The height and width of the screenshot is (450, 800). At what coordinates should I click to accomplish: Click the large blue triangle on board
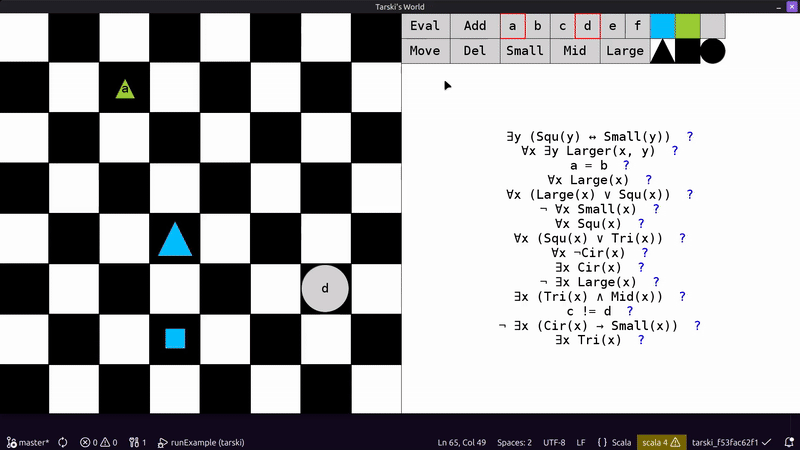click(175, 240)
